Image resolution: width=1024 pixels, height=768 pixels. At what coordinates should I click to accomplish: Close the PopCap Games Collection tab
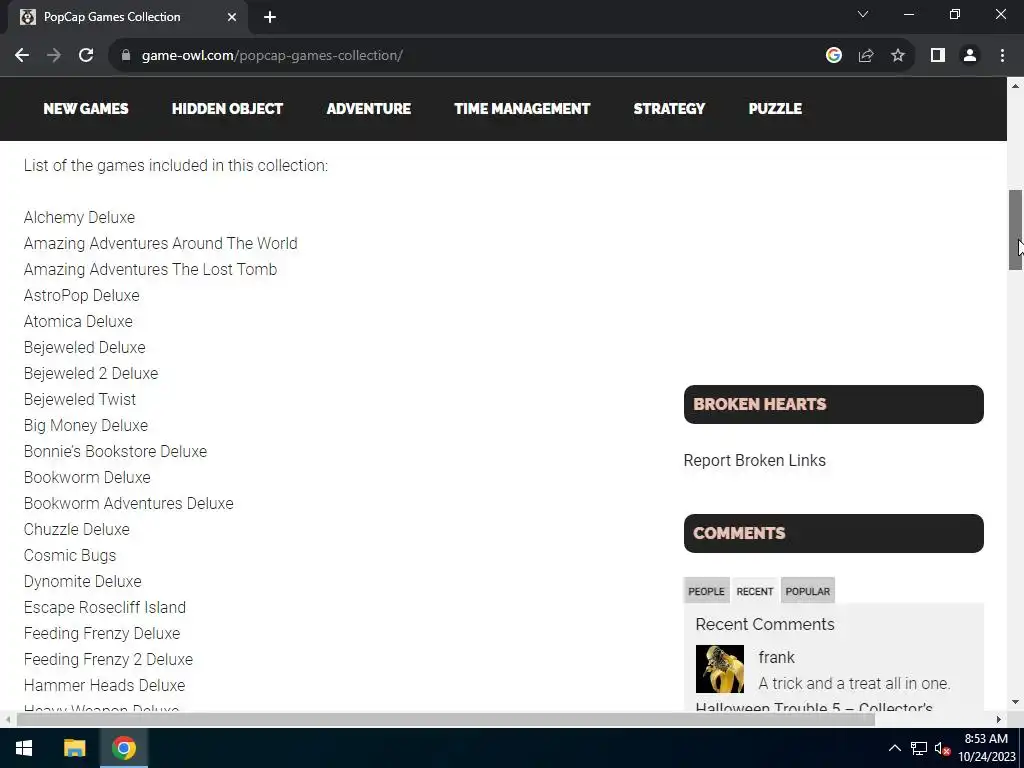pos(232,17)
